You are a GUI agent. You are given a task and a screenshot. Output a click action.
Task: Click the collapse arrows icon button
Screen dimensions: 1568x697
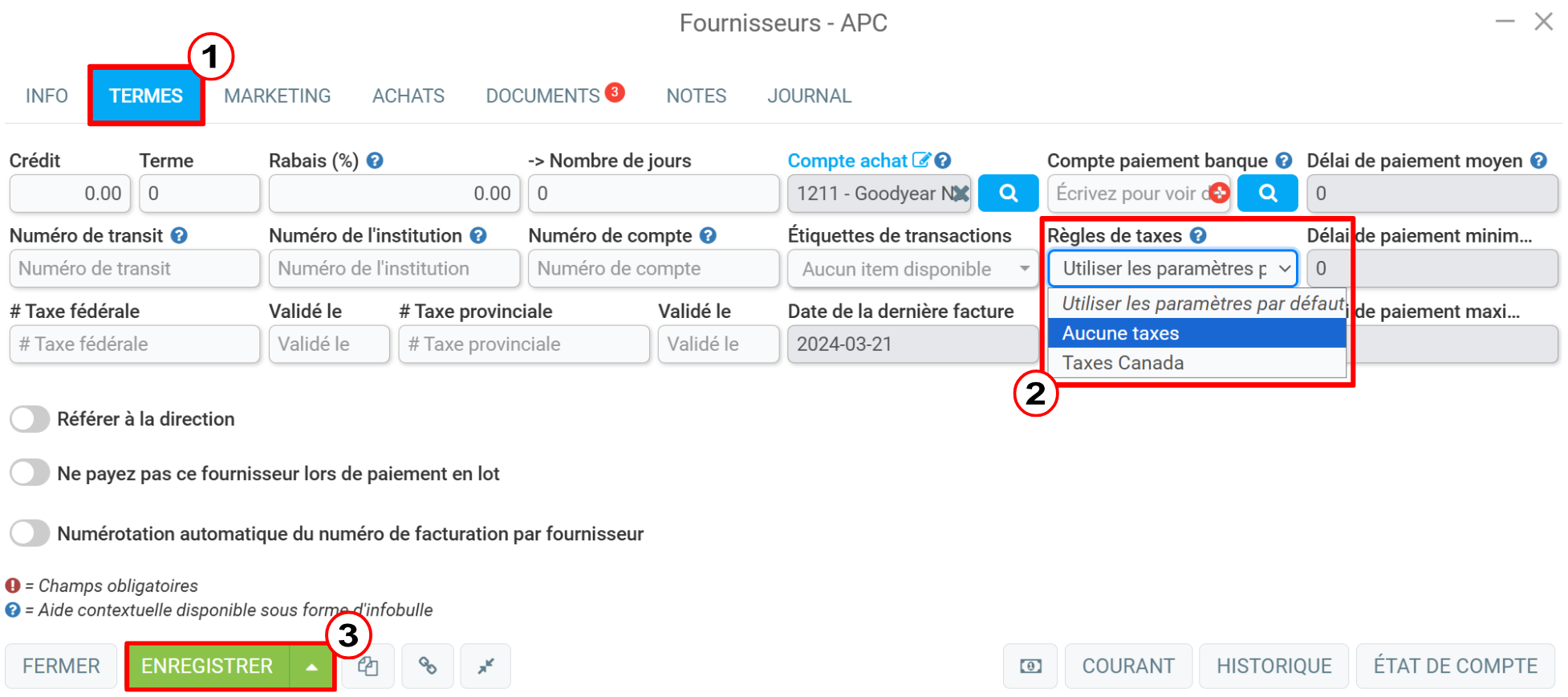click(x=485, y=666)
